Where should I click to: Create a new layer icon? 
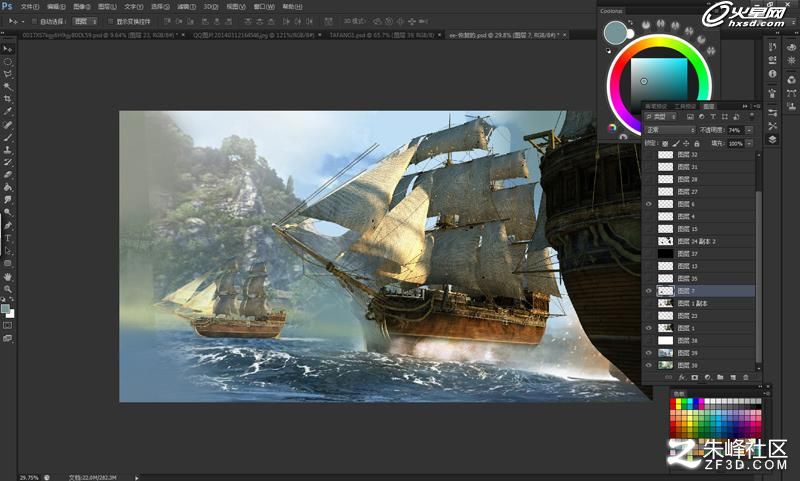(x=733, y=377)
